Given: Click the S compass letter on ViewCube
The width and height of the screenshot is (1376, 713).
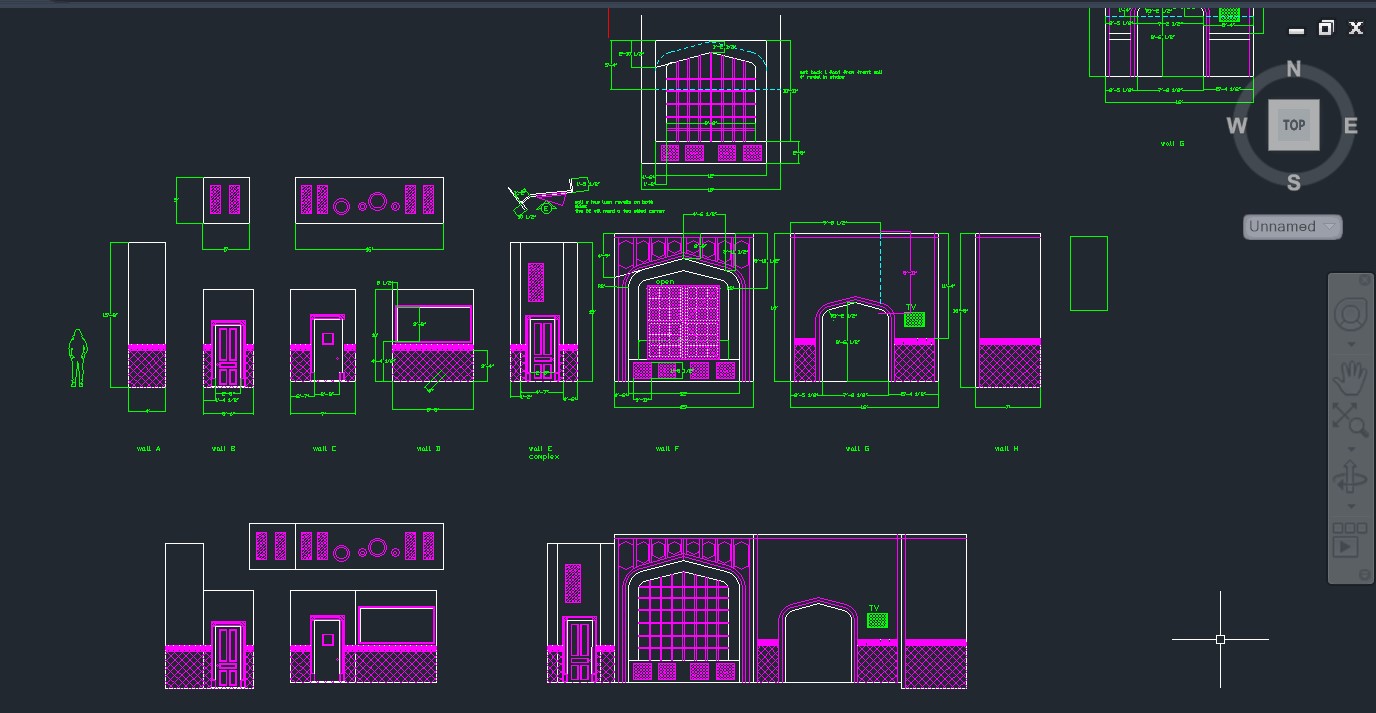Looking at the screenshot, I should [x=1293, y=182].
